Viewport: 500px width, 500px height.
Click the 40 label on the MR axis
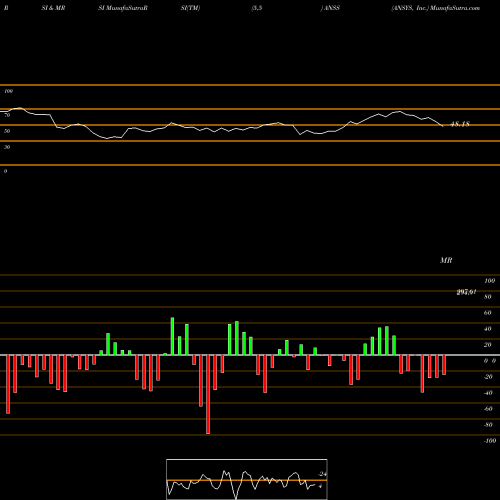click(x=488, y=329)
